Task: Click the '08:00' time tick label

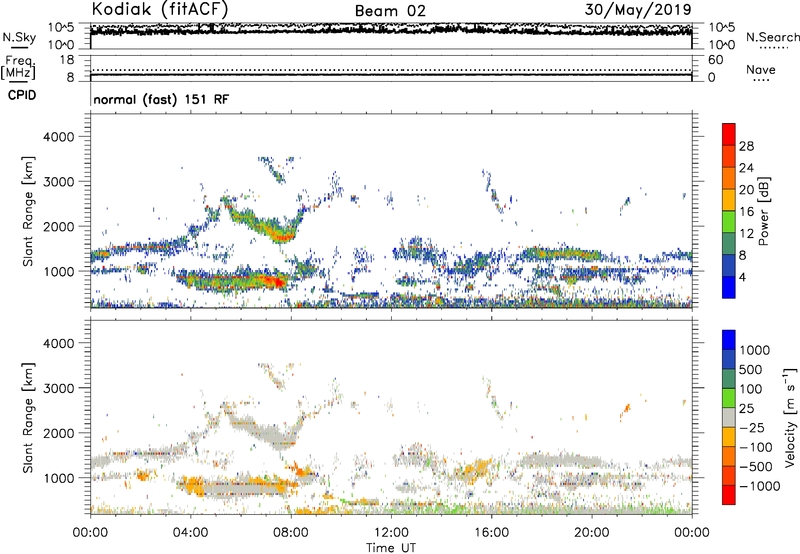Action: coord(291,533)
